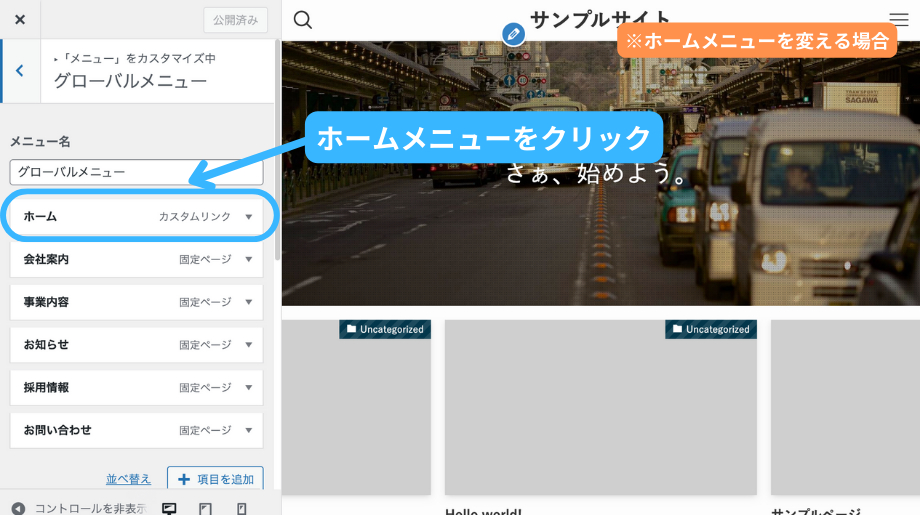Go back using the left chevron arrow

pyautogui.click(x=20, y=71)
